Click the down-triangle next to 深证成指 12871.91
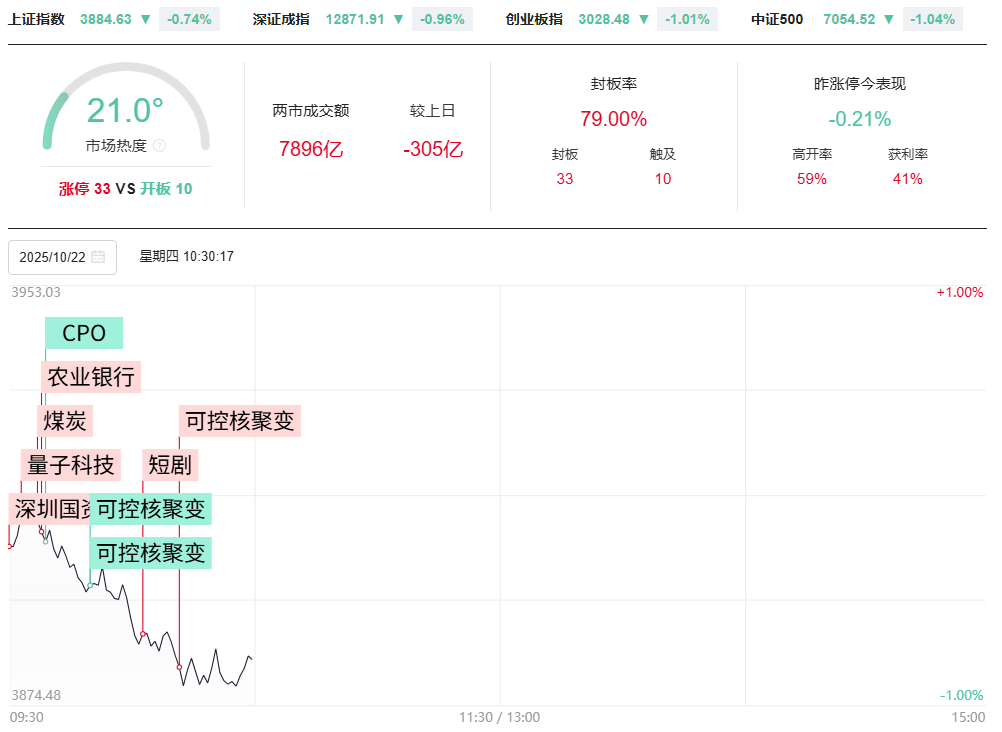 click(399, 19)
